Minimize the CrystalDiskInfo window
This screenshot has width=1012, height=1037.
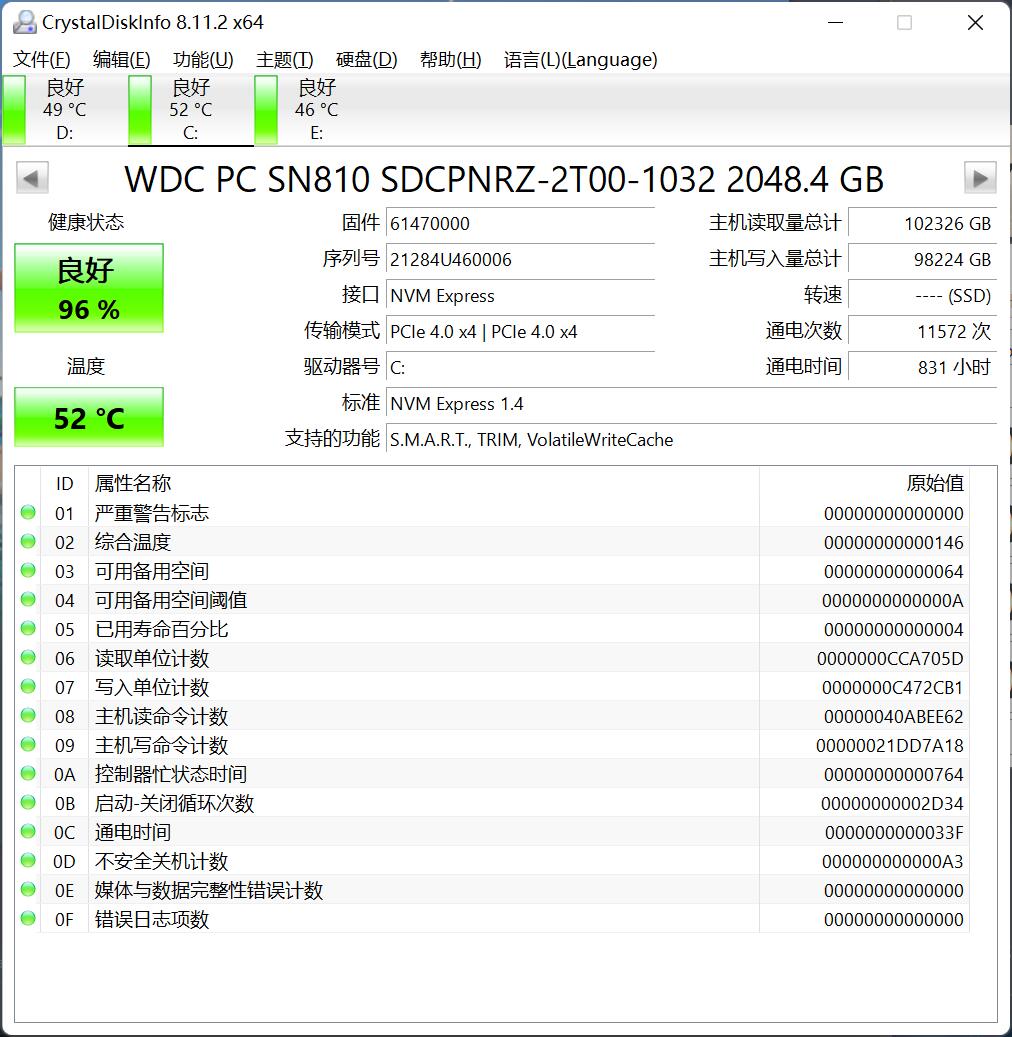click(835, 22)
